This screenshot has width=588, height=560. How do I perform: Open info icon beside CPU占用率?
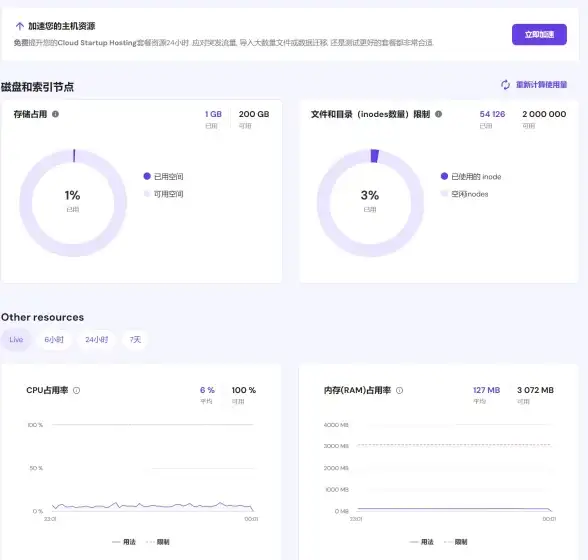pyautogui.click(x=76, y=390)
